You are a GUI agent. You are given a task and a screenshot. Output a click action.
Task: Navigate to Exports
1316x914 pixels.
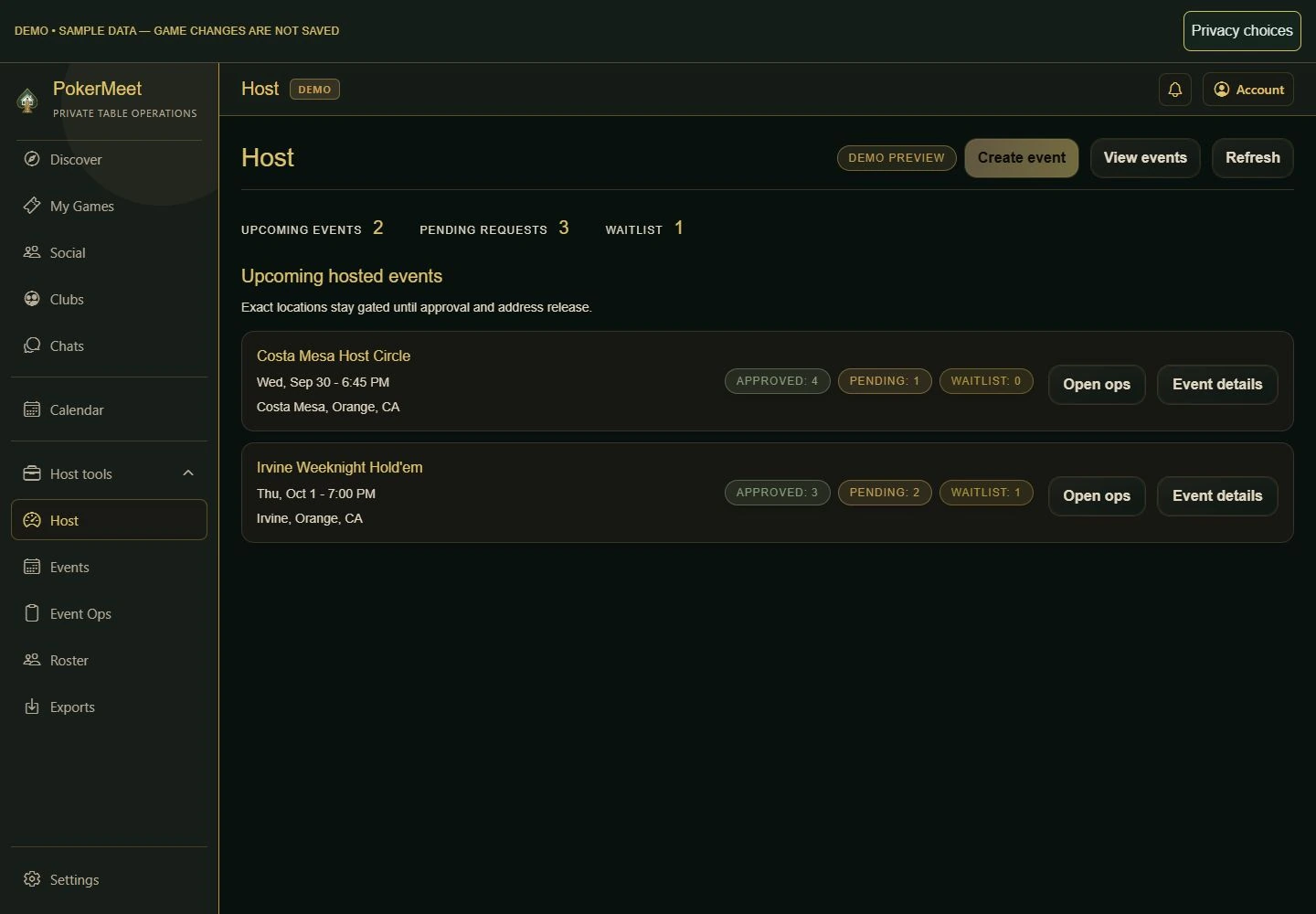coord(109,707)
